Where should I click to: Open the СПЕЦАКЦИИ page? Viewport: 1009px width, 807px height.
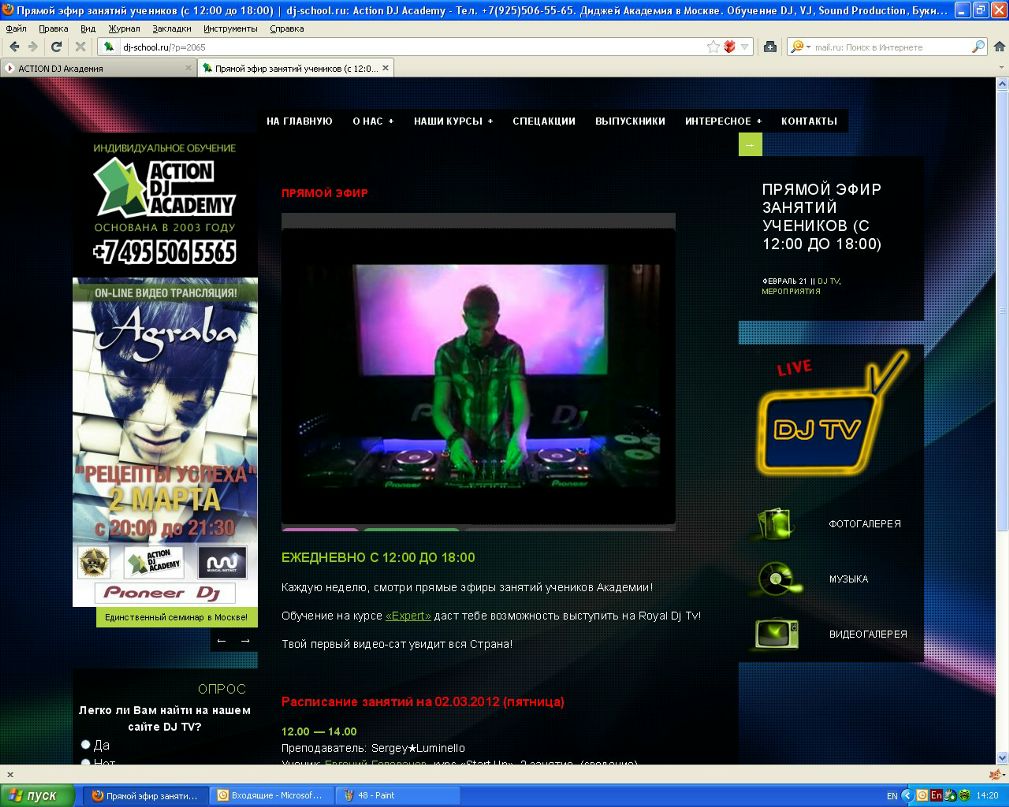(x=544, y=121)
